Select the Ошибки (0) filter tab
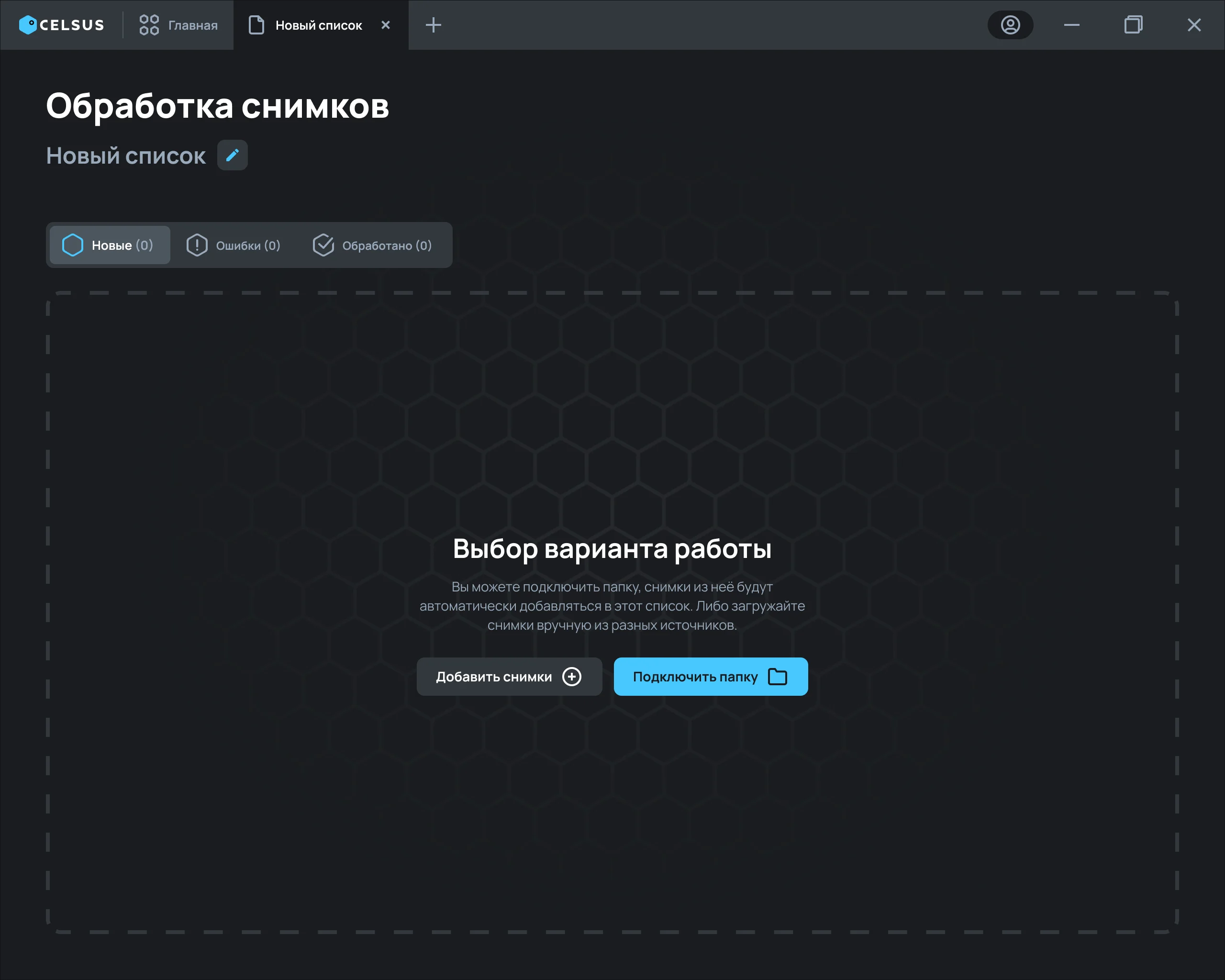 [234, 245]
